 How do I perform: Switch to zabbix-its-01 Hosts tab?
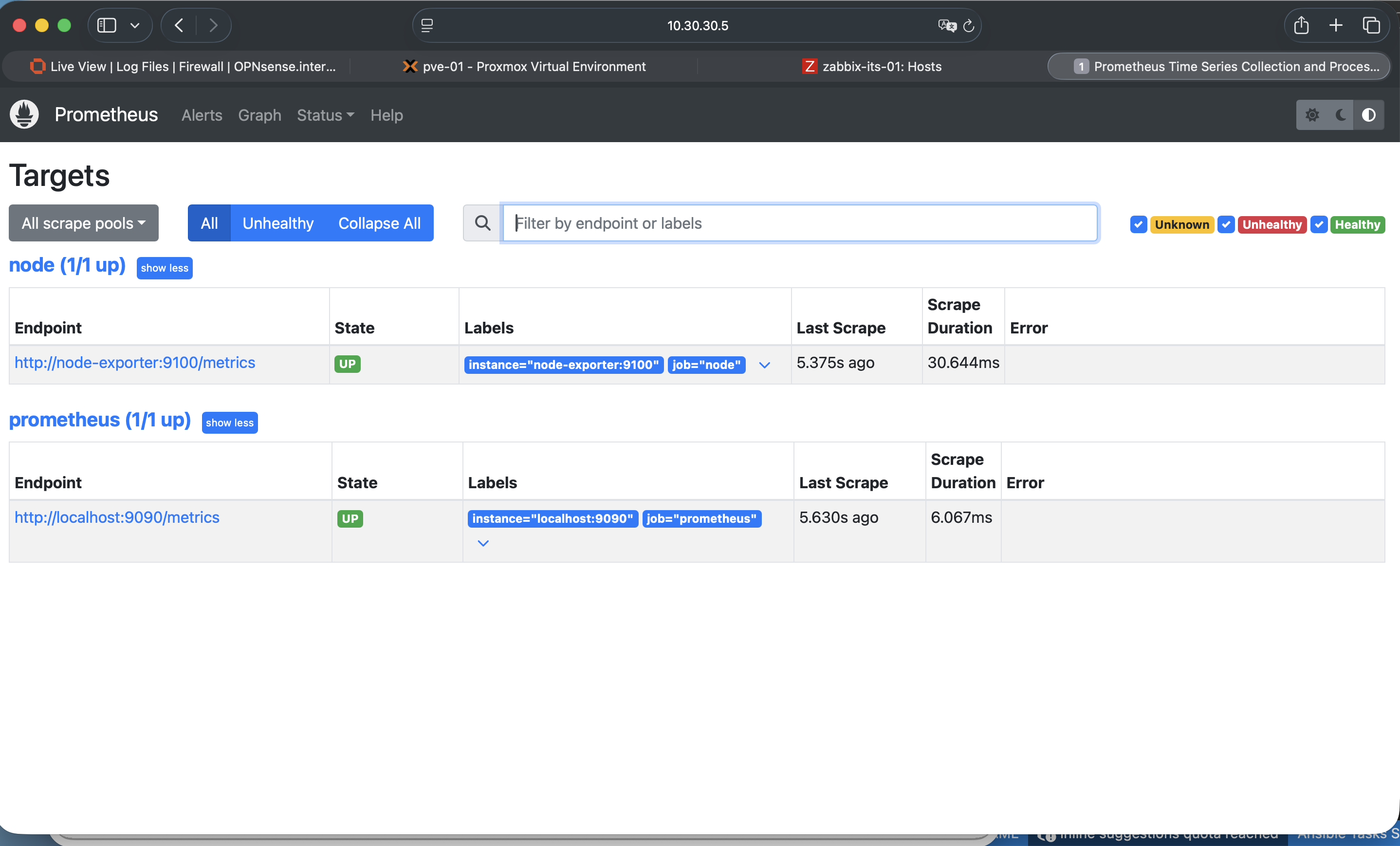873,67
